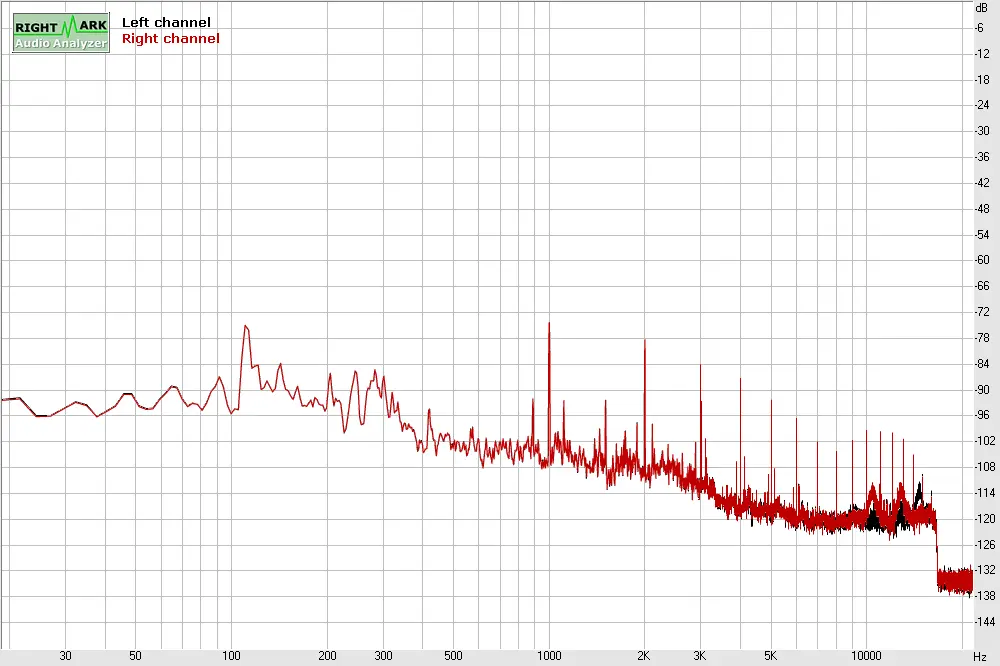Click the -54 dB axis value
This screenshot has width=1000, height=666.
[x=982, y=235]
